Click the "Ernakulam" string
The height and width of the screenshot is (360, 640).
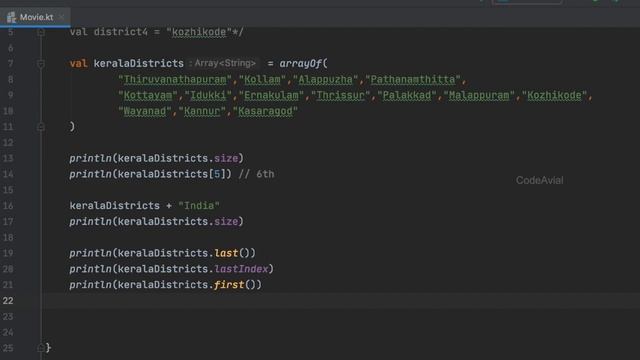point(271,96)
